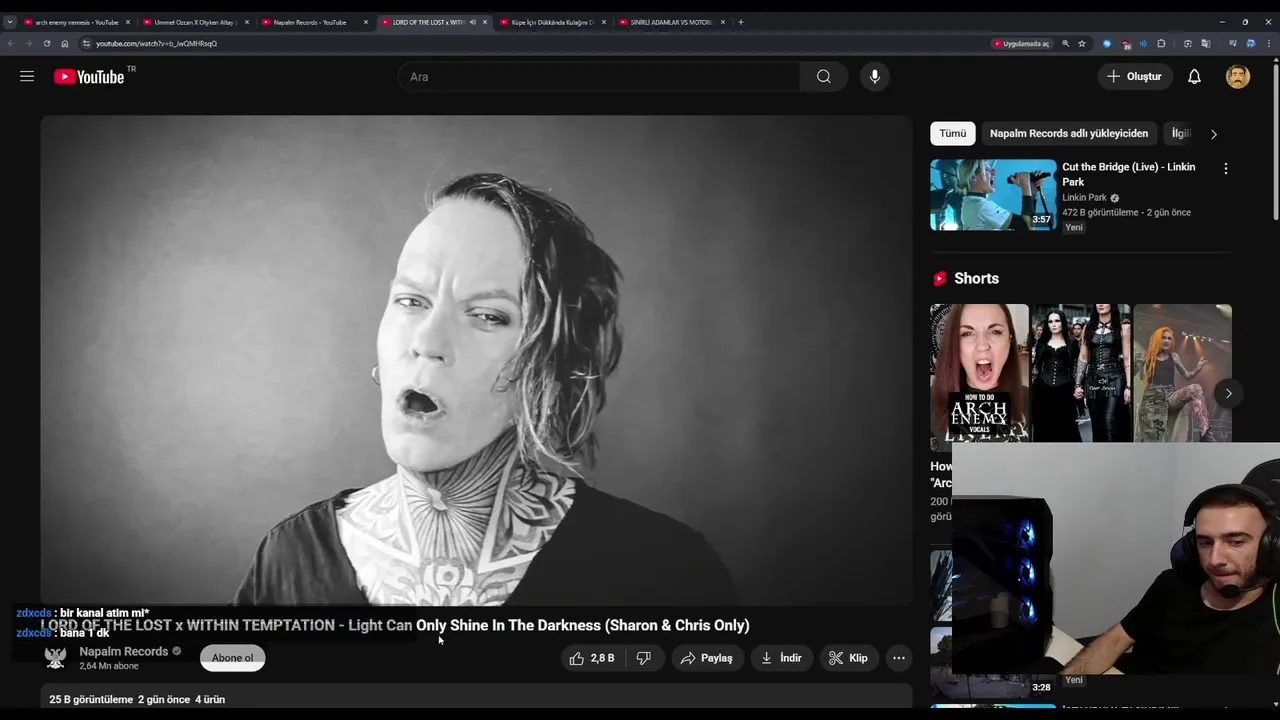
Task: Open the extensions puzzle icon
Action: pyautogui.click(x=1161, y=43)
